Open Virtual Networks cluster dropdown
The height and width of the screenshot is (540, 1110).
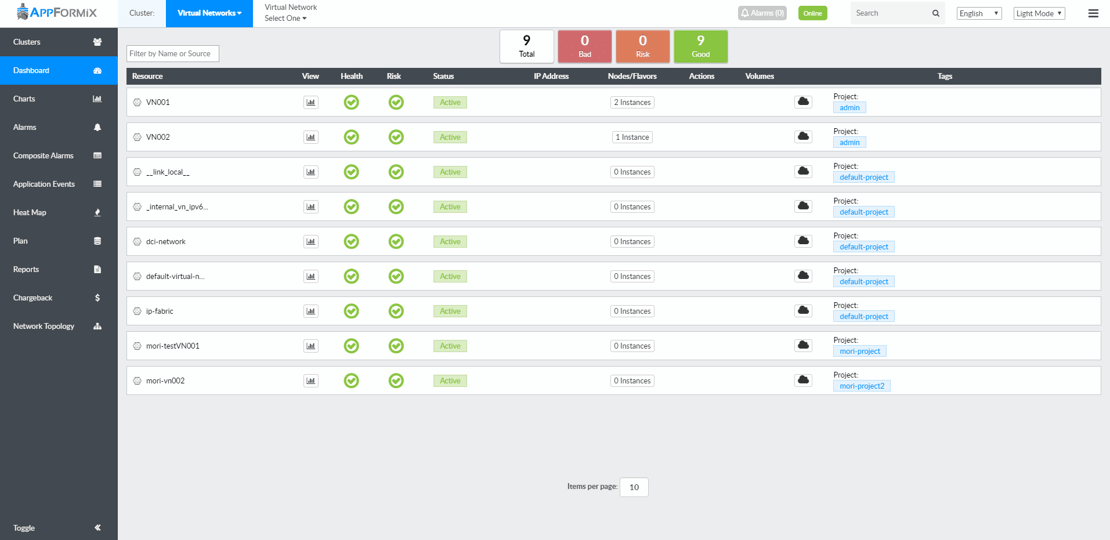[x=209, y=13]
